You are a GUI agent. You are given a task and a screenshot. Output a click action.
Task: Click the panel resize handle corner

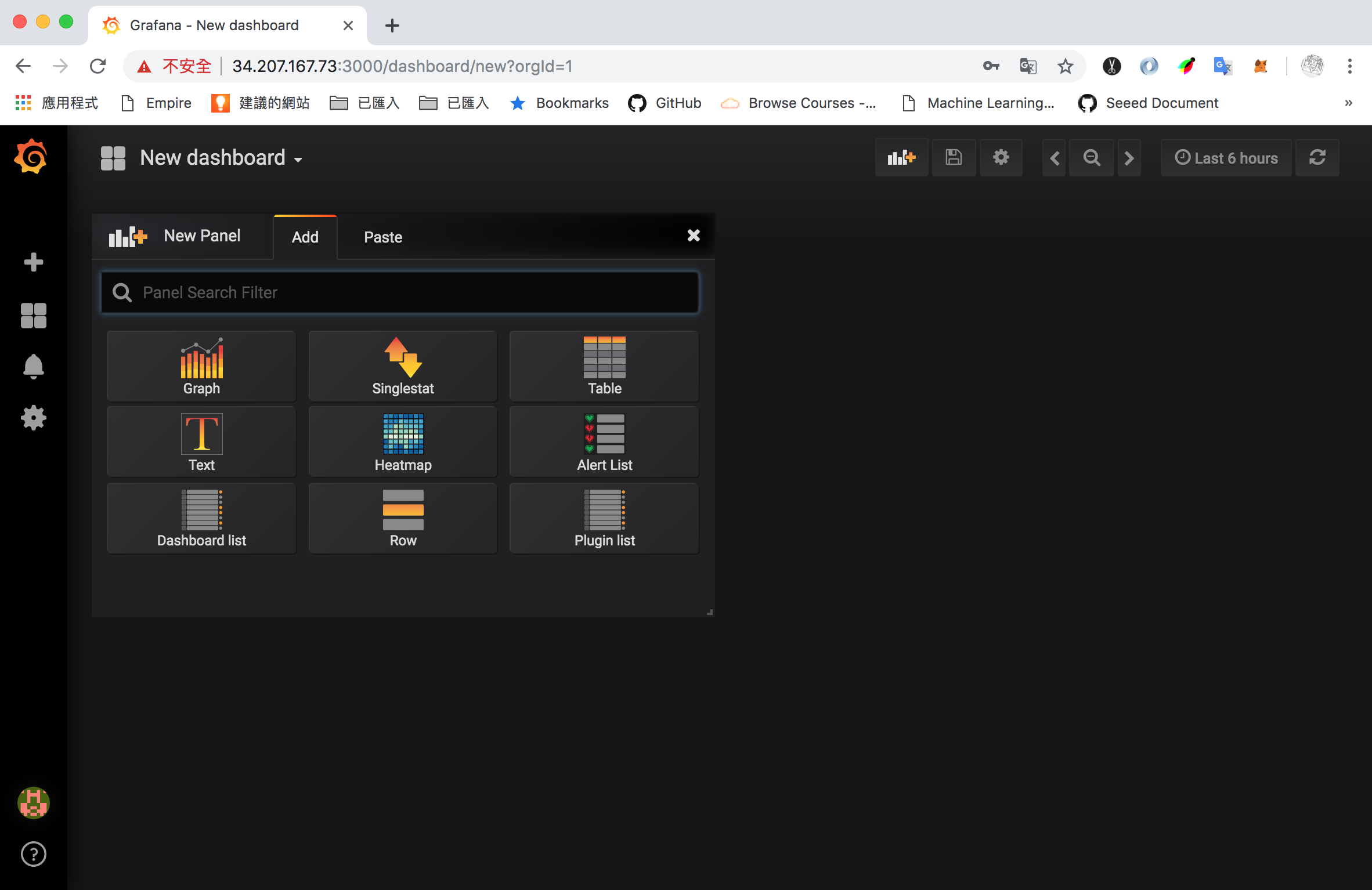pyautogui.click(x=709, y=612)
